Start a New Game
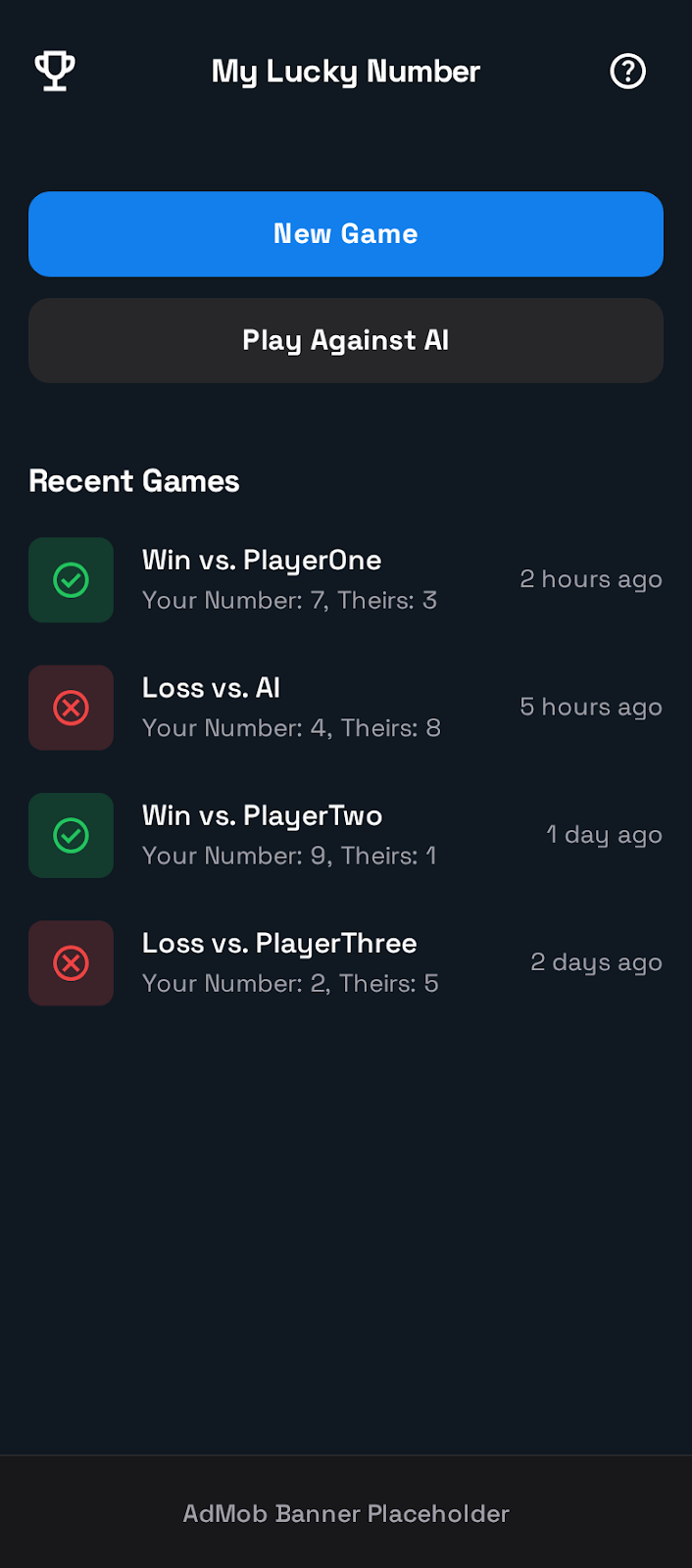692x1568 pixels. (346, 234)
